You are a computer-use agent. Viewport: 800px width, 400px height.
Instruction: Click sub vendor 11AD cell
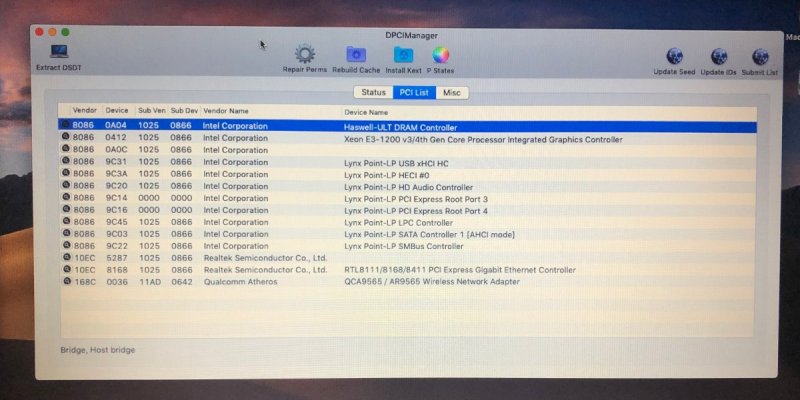[x=149, y=282]
